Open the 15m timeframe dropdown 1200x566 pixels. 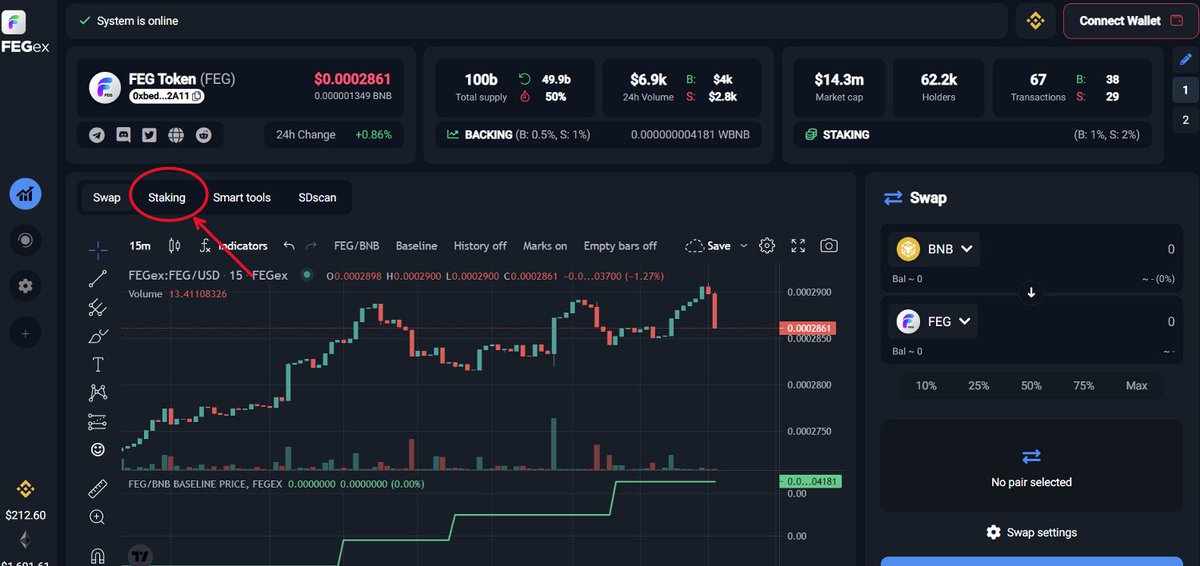click(x=140, y=246)
